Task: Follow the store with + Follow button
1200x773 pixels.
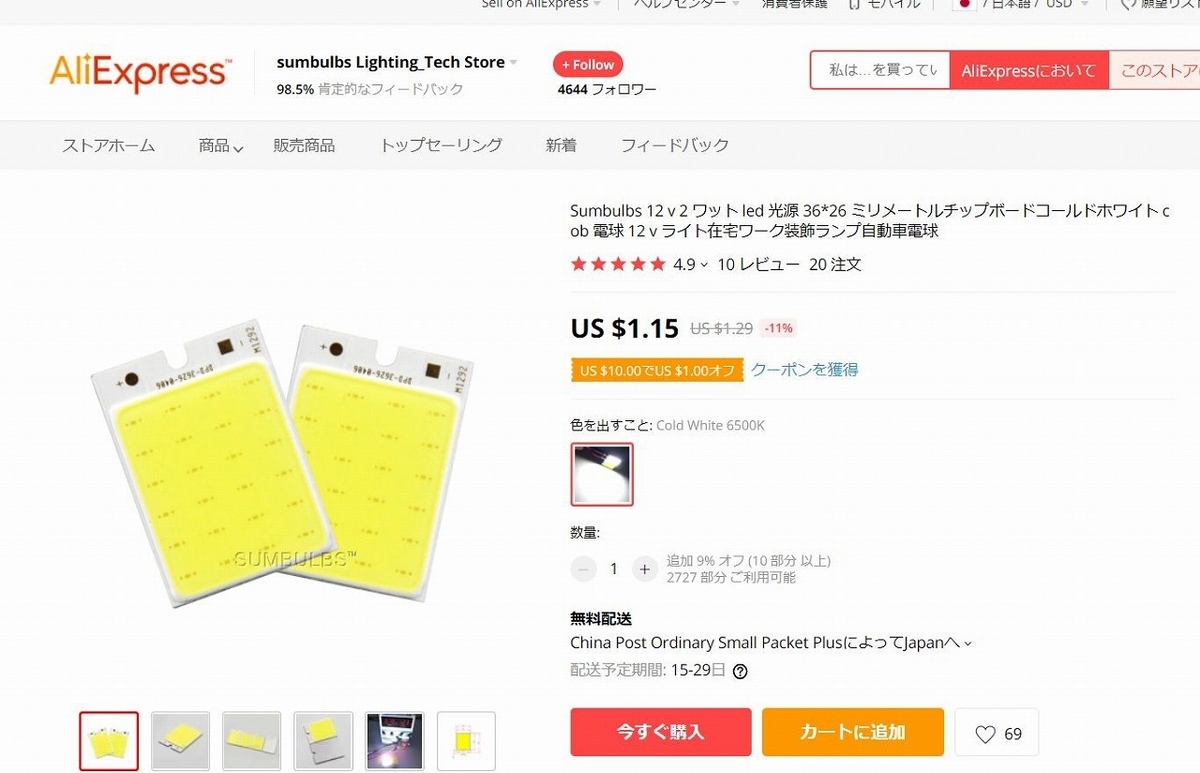Action: coord(588,64)
